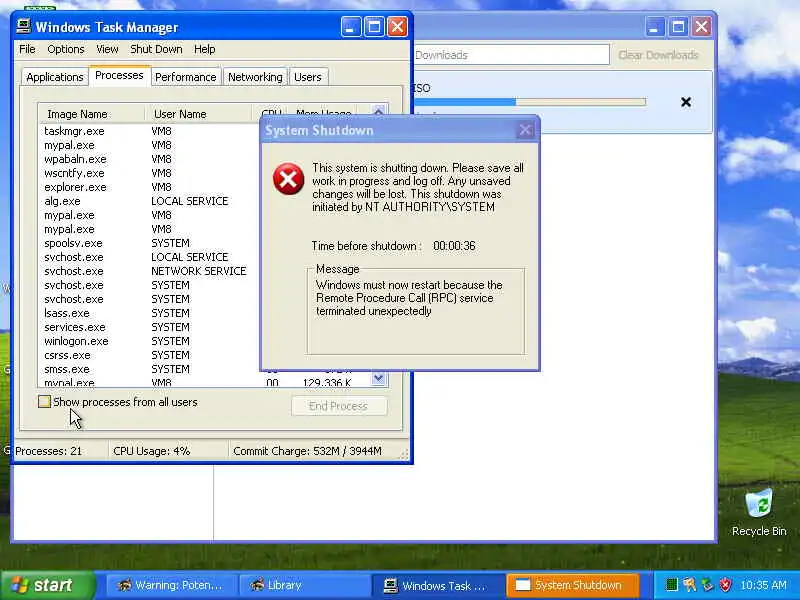Switch to the Users tab
Viewport: 800px width, 600px height.
308,77
